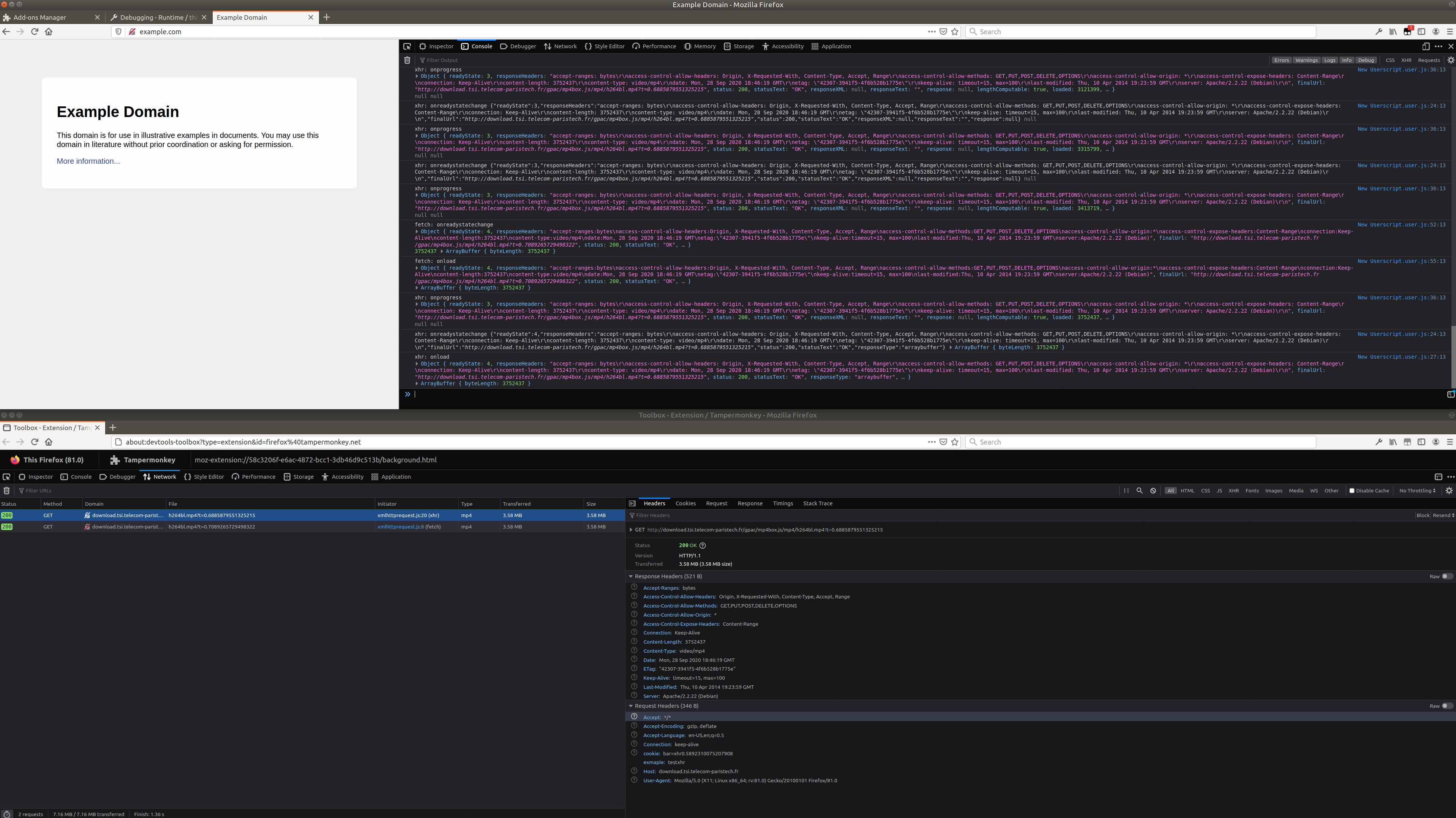Toggle Raw view for Response Headers
The height and width of the screenshot is (818, 1456).
(x=1447, y=576)
